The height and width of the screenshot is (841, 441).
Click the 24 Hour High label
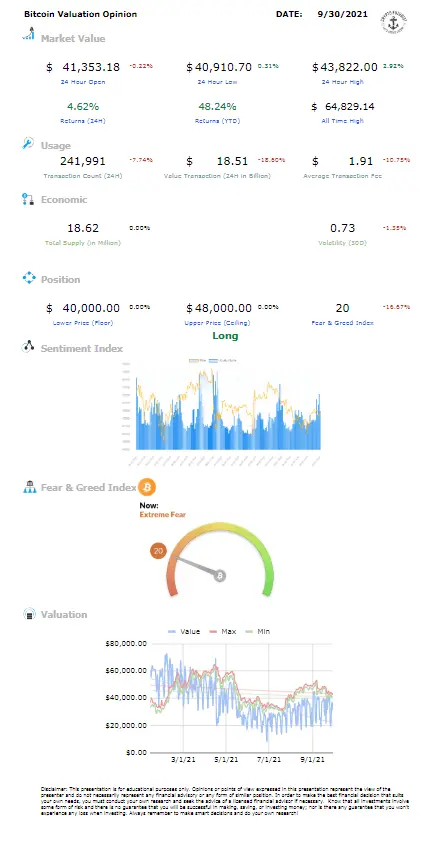pos(343,82)
